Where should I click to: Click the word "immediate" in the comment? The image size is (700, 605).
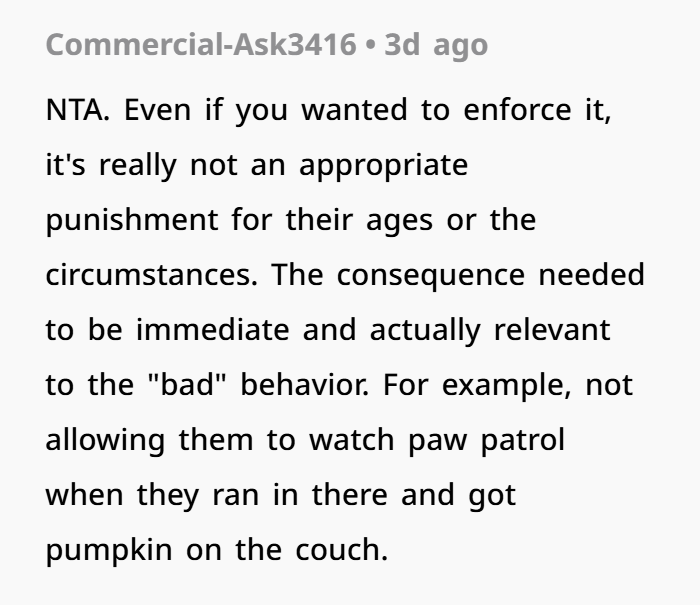tap(209, 330)
